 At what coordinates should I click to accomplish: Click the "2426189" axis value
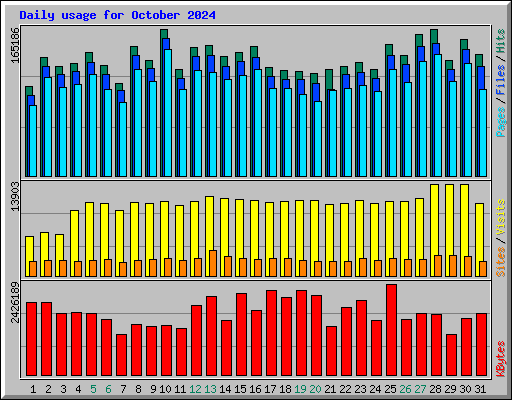15,302
